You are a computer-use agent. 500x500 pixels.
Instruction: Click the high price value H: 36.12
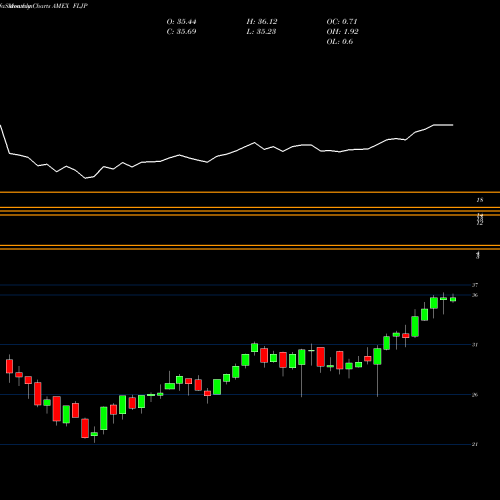coord(262,22)
